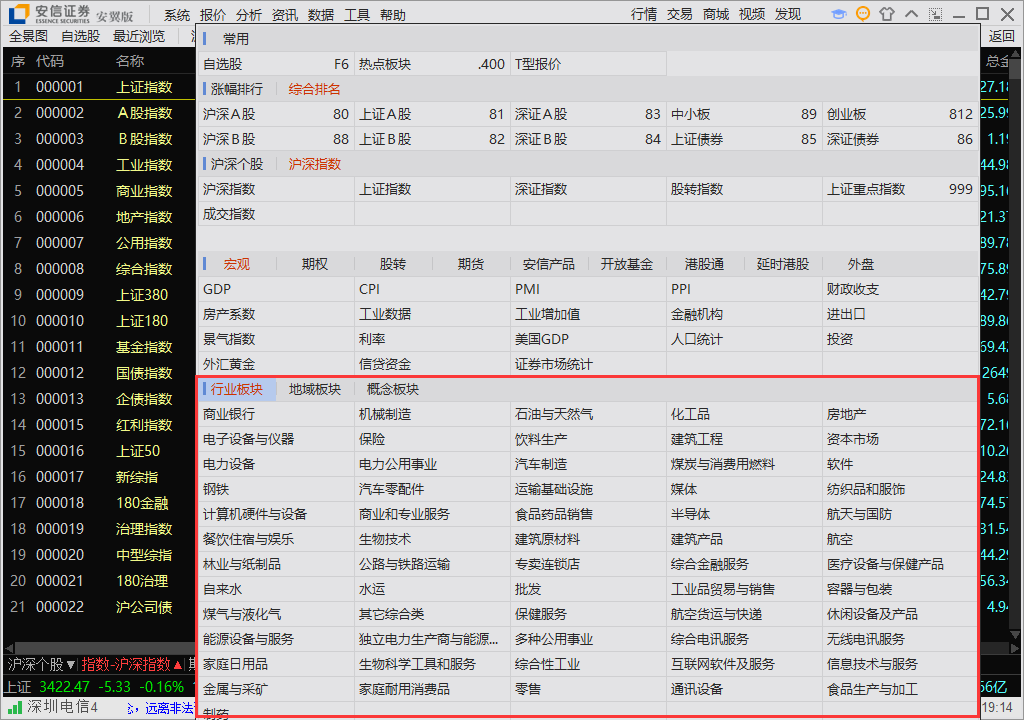Select the 000009 上证380 row
The height and width of the screenshot is (720, 1024).
[x=99, y=295]
